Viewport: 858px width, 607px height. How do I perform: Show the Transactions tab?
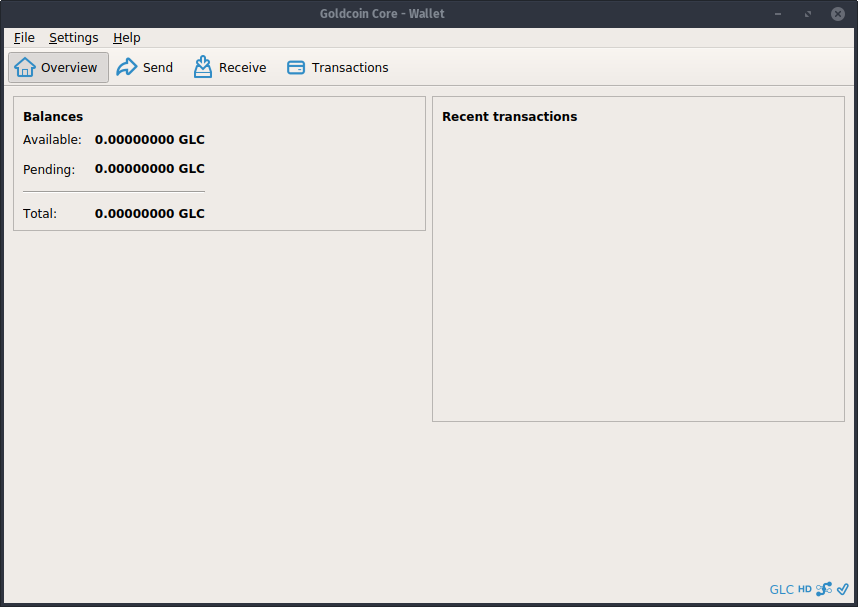(x=338, y=67)
